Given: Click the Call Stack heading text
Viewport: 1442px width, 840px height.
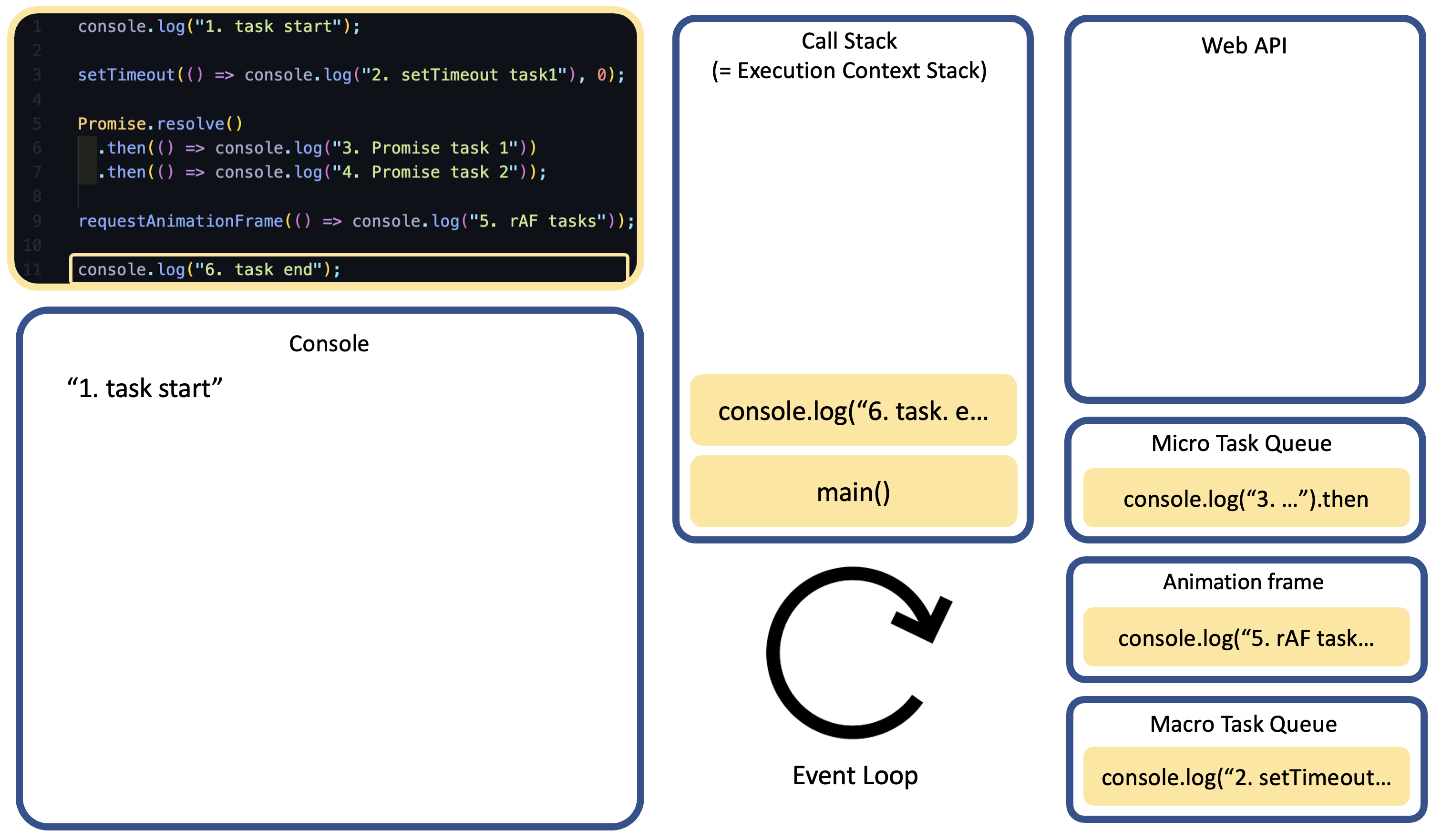Looking at the screenshot, I should tap(849, 41).
